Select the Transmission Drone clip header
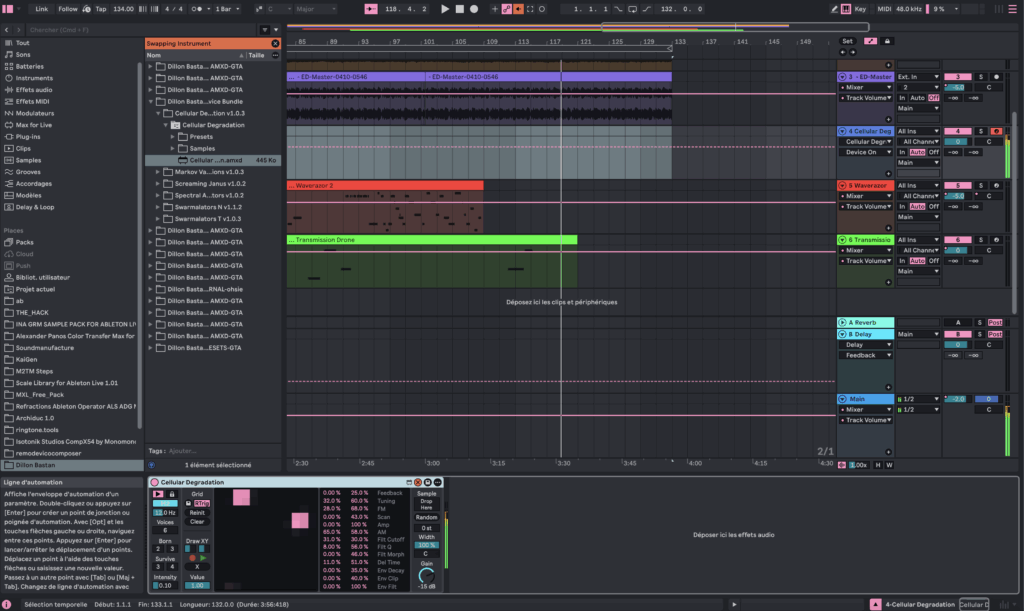 432,240
